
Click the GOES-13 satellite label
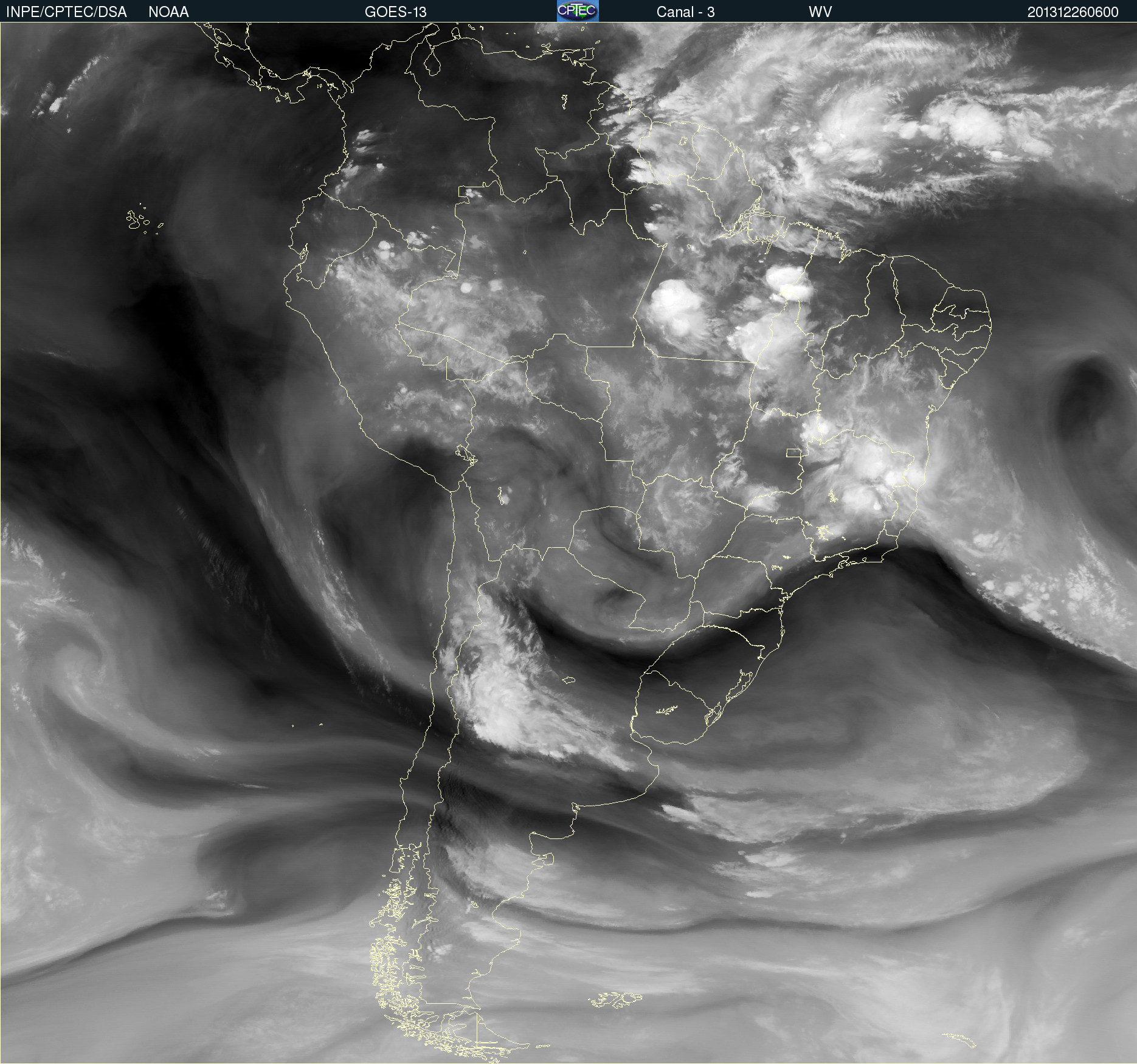coord(396,12)
